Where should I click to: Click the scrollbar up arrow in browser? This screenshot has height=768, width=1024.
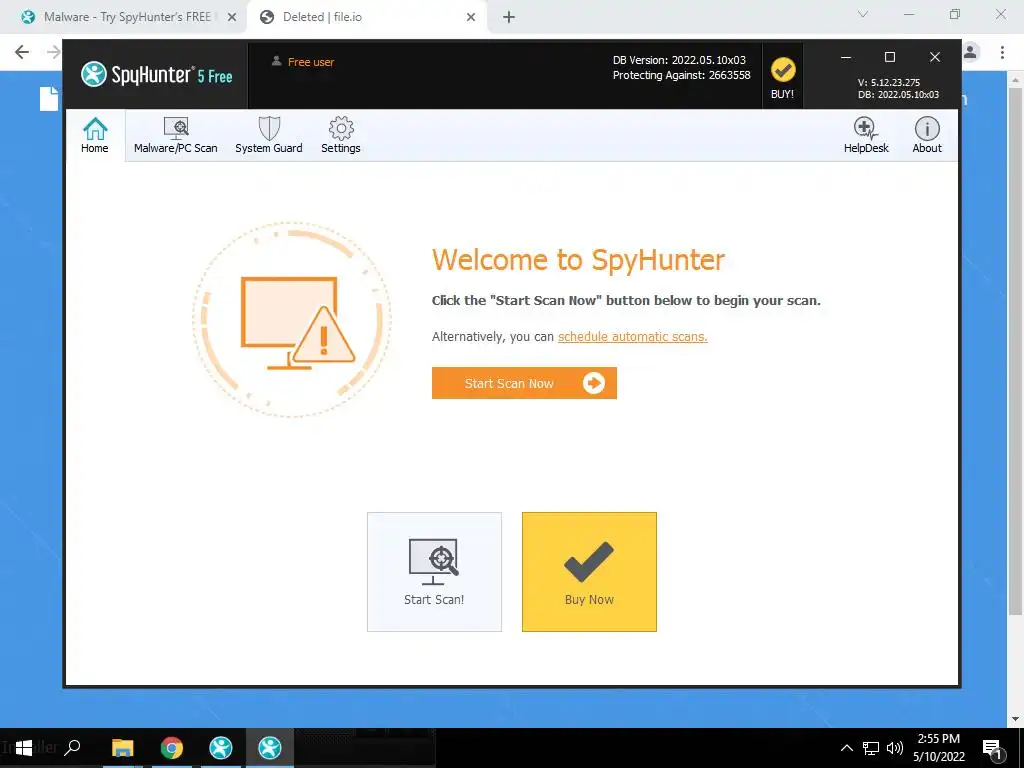[x=1015, y=80]
